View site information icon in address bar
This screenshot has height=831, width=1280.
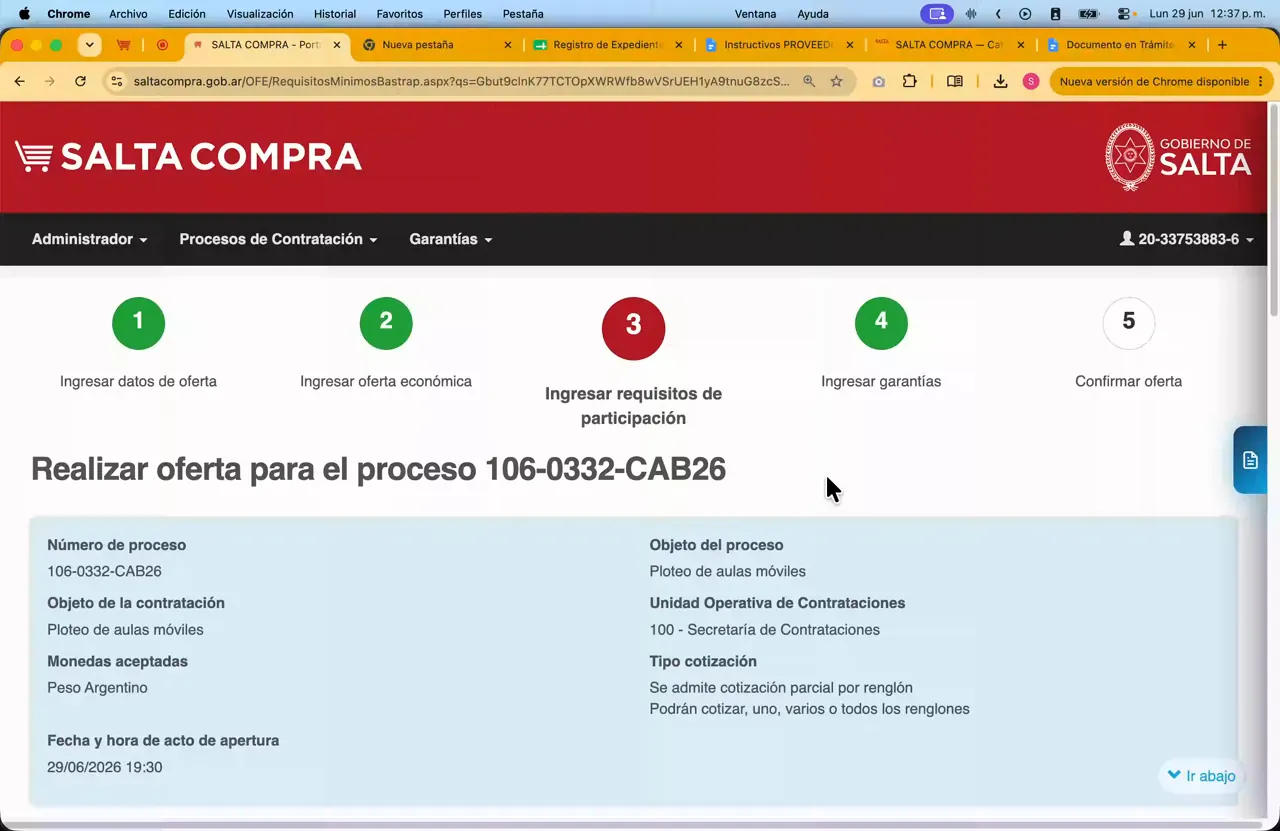[116, 81]
